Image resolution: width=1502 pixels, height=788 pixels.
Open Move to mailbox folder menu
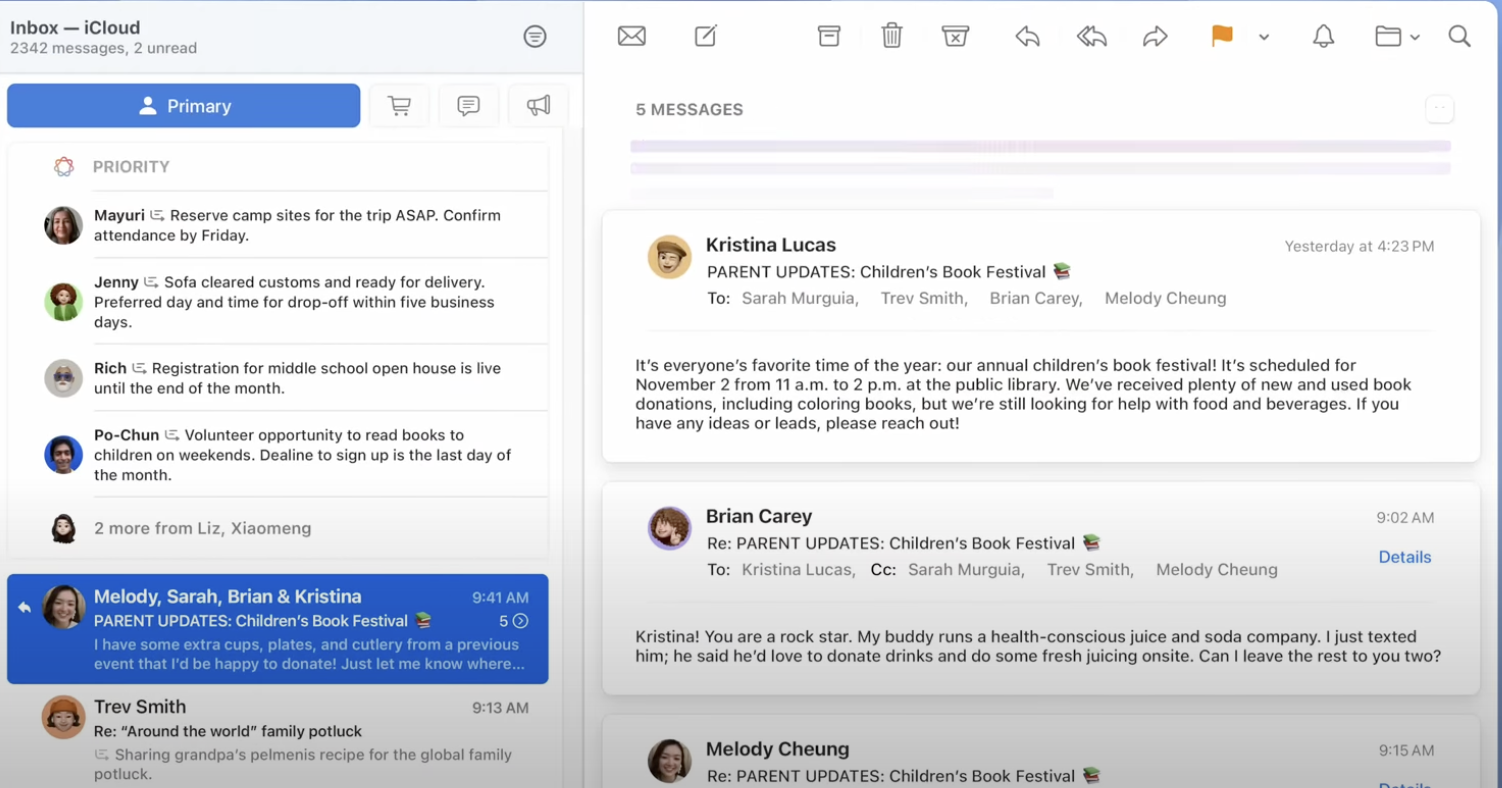pos(1397,37)
